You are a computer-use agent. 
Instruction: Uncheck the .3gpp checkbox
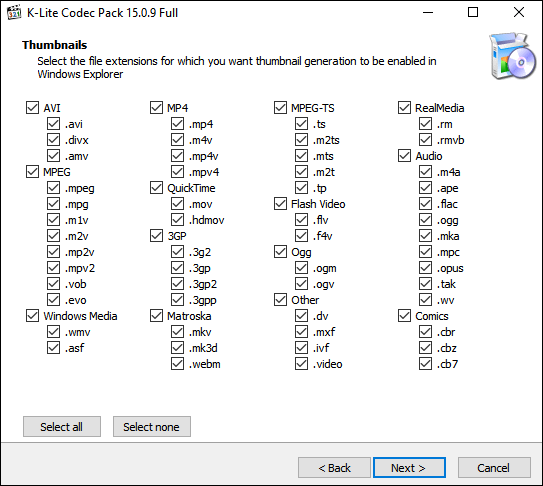(177, 300)
